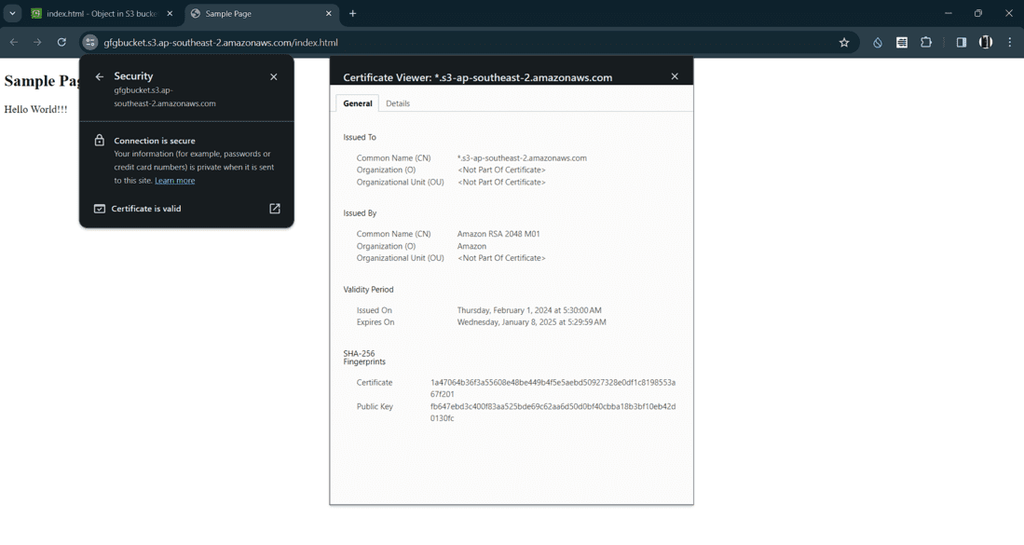1024x545 pixels.
Task: Select the General tab
Action: pos(357,103)
